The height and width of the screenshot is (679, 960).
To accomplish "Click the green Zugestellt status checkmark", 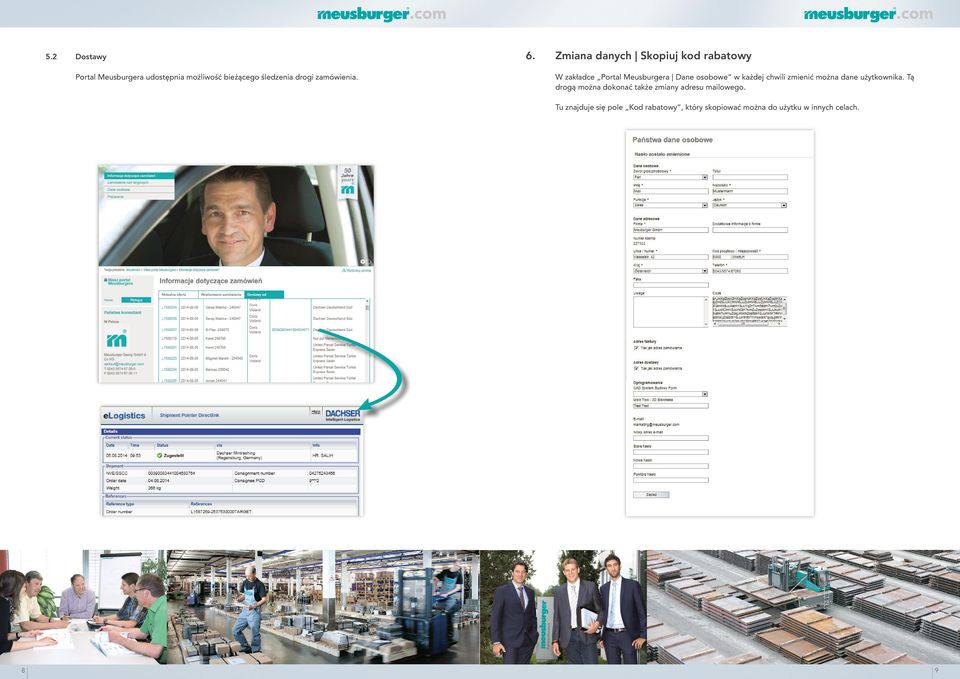I will pyautogui.click(x=160, y=456).
